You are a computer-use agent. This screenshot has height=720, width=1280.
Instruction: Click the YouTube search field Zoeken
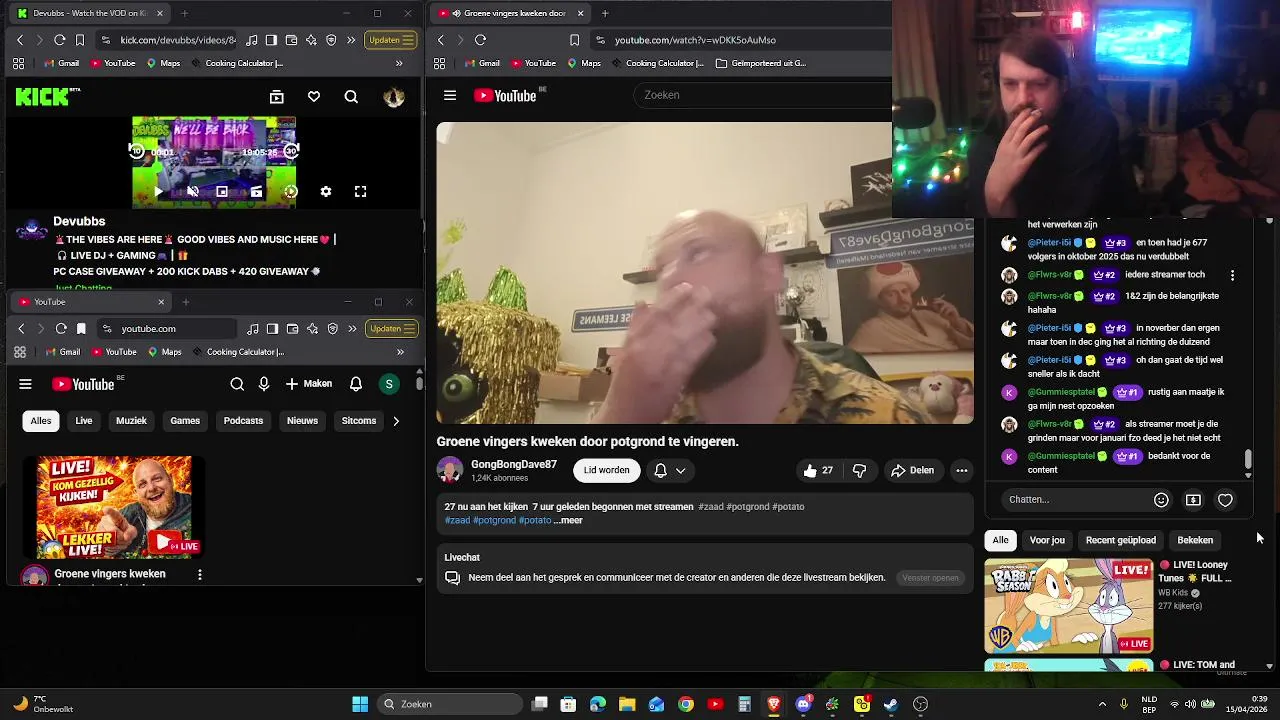click(762, 95)
